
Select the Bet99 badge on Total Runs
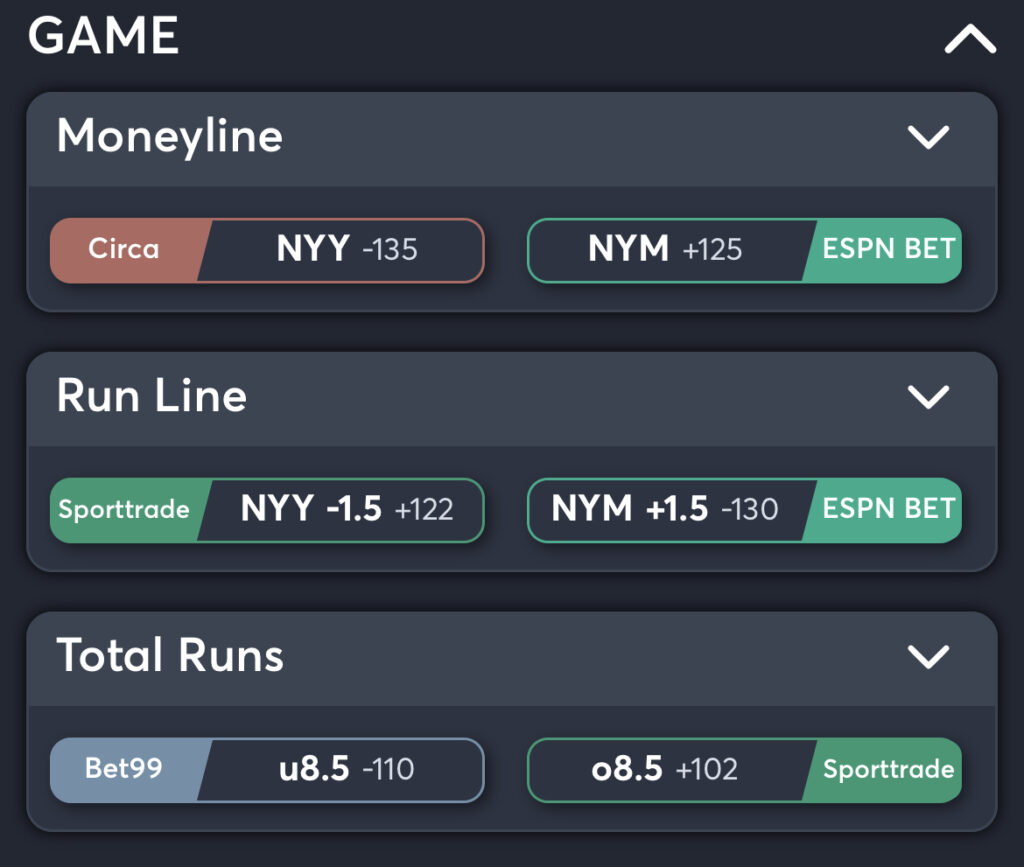(122, 770)
